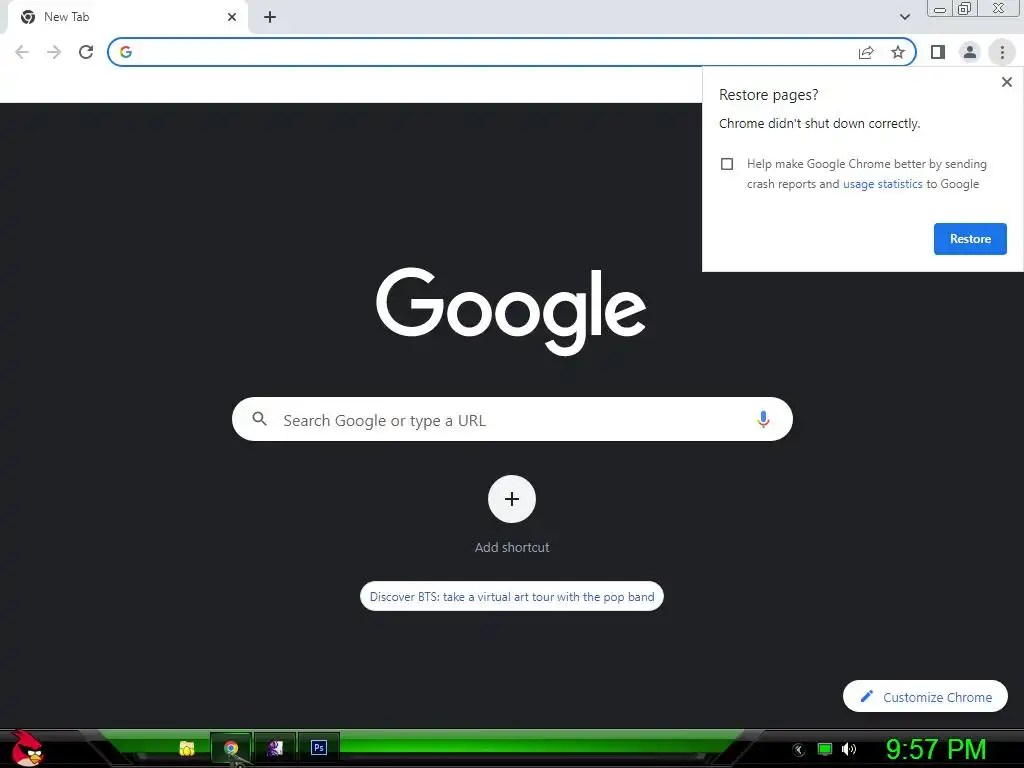
Task: Add a new shortcut tile
Action: click(x=512, y=499)
